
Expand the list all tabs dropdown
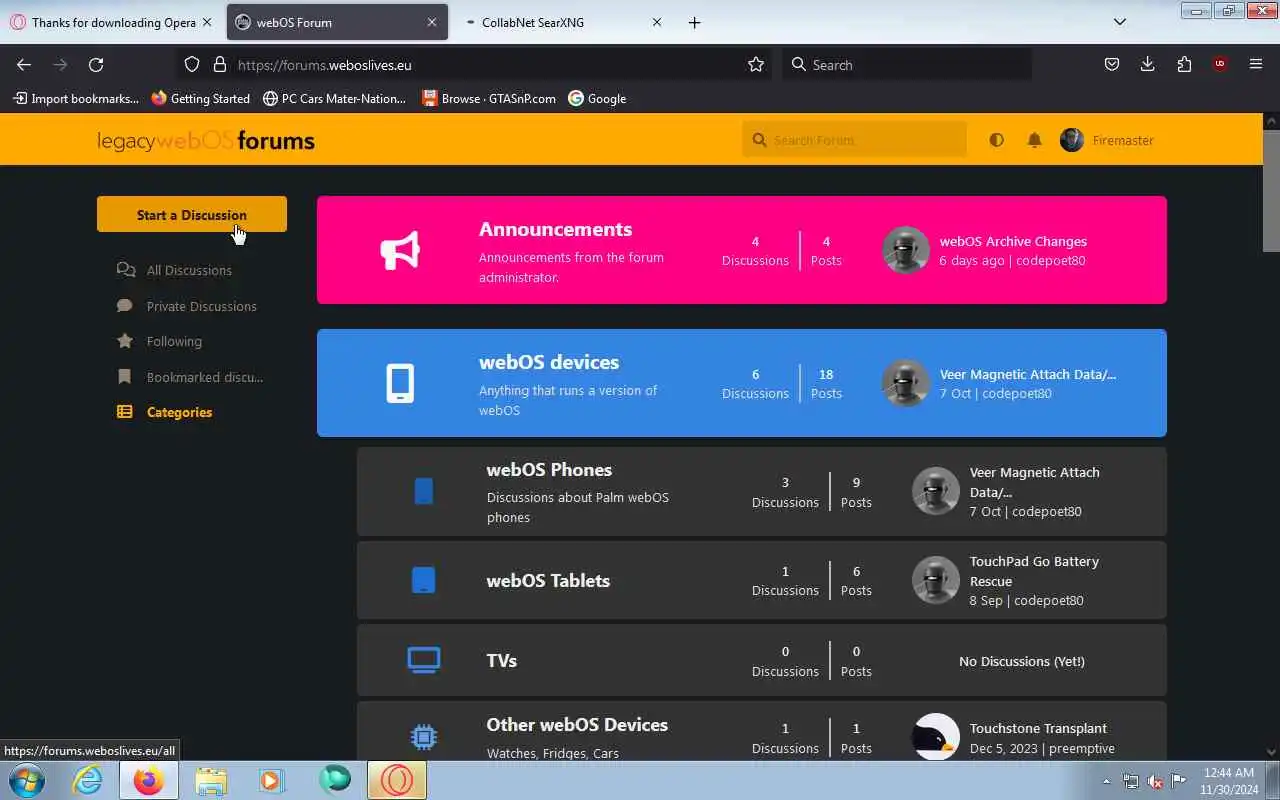coord(1120,22)
